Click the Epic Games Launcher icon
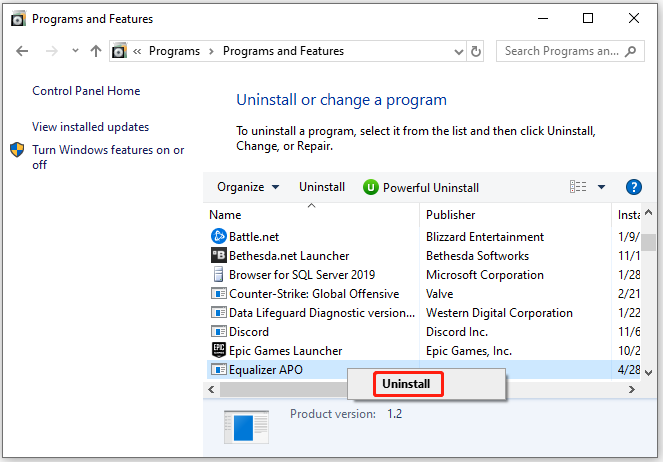Viewport: 663px width, 462px height. tap(219, 350)
